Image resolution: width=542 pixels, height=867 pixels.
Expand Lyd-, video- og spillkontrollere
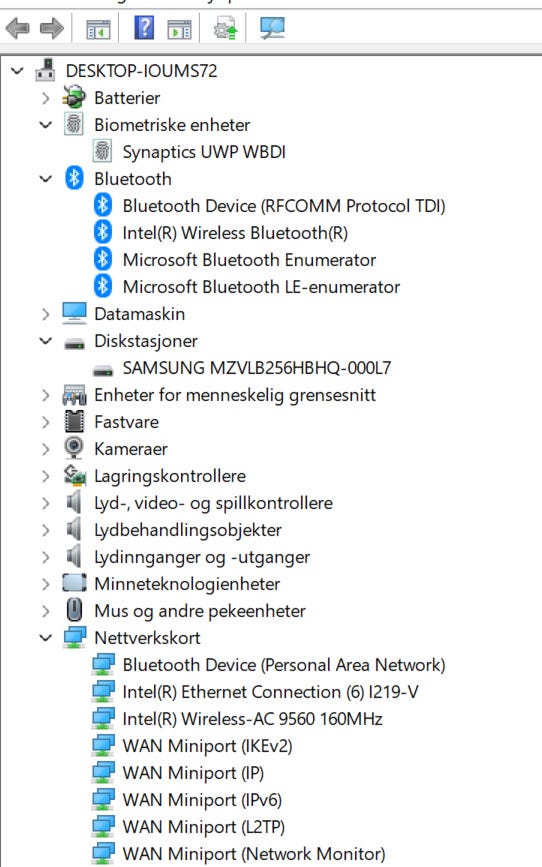46,503
